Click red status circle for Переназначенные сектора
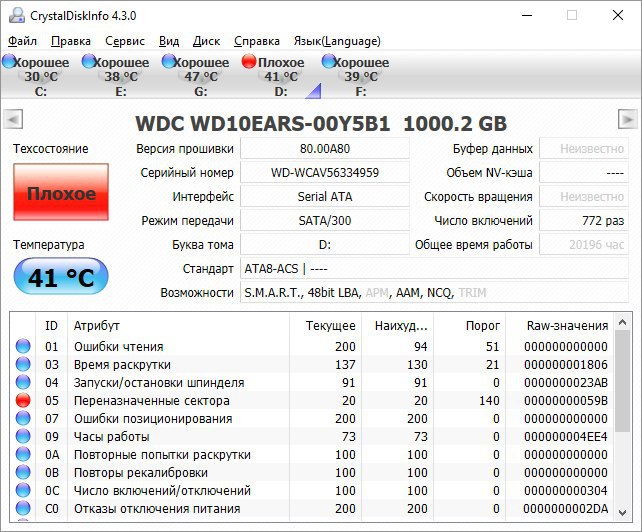 [x=23, y=400]
